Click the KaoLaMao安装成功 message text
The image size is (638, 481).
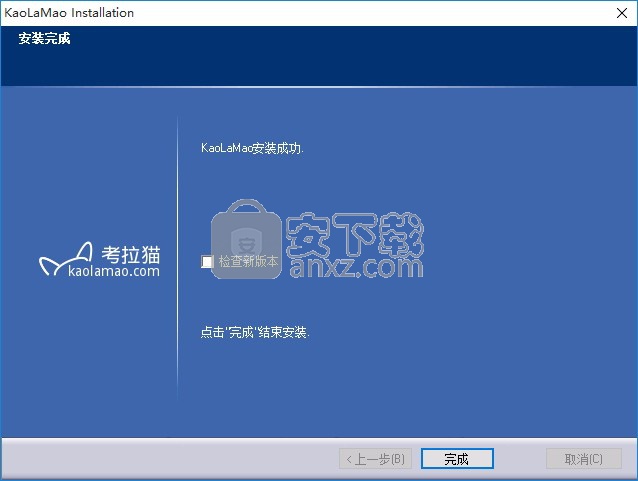click(252, 148)
